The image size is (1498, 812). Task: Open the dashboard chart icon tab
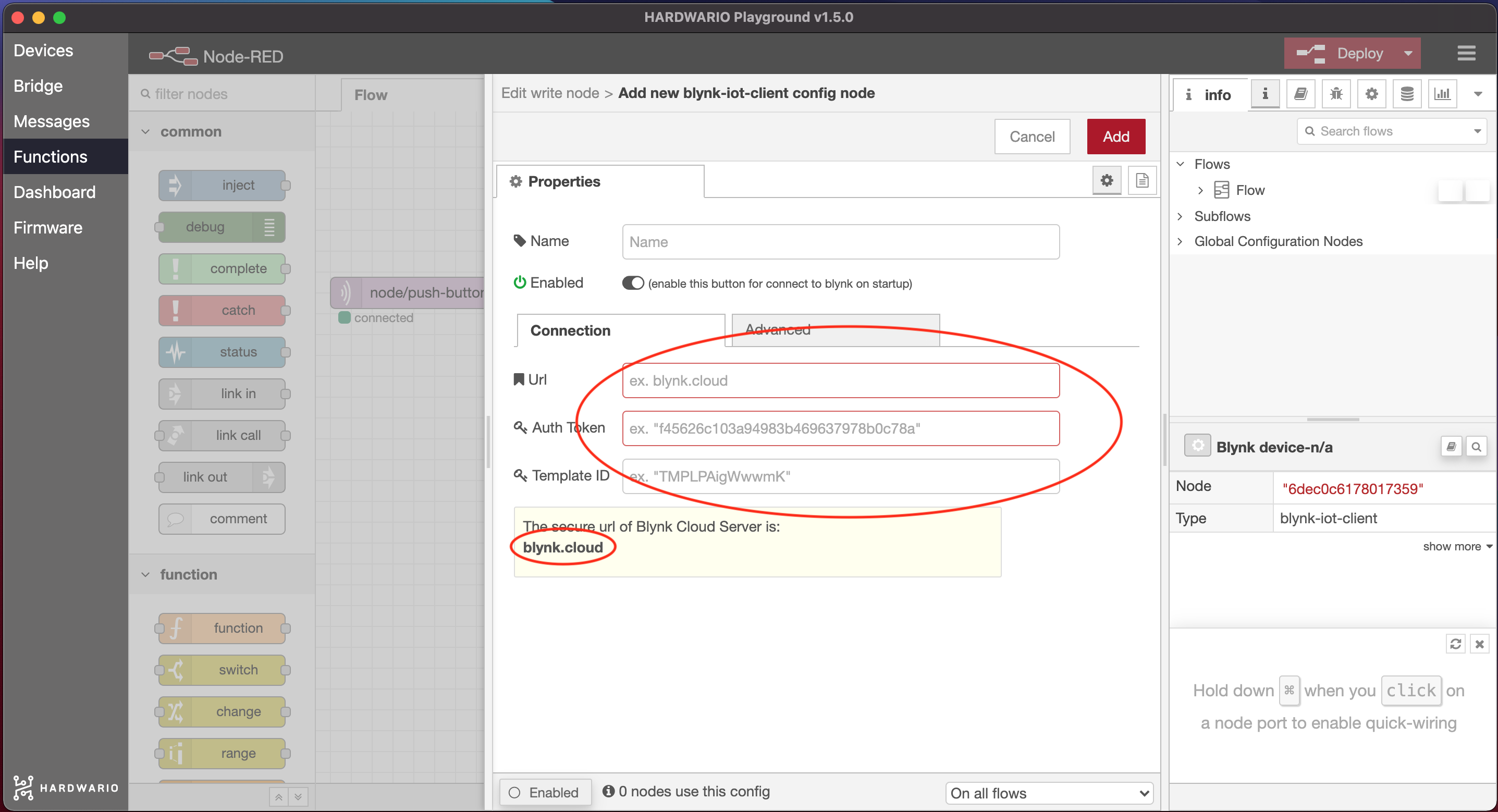point(1442,94)
